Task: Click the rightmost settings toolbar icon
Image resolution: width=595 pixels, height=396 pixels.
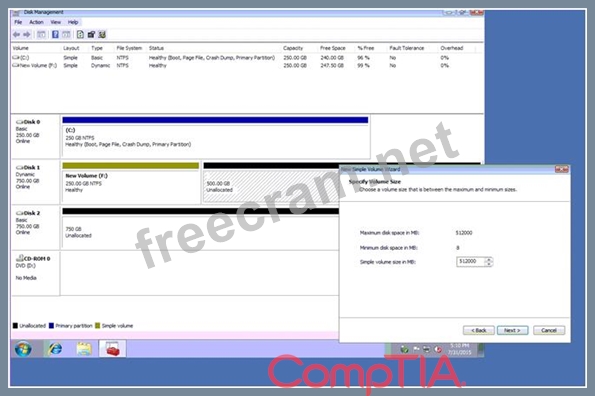Action: (102, 35)
